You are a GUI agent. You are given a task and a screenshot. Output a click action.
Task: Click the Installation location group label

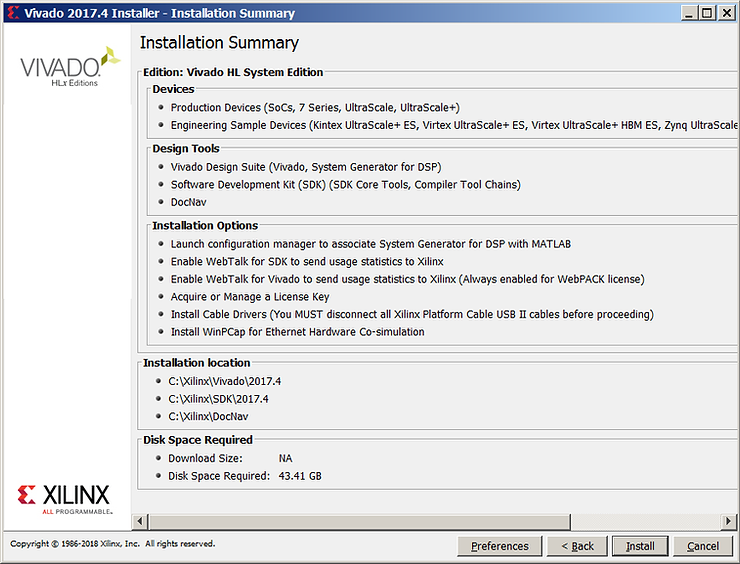coord(196,363)
